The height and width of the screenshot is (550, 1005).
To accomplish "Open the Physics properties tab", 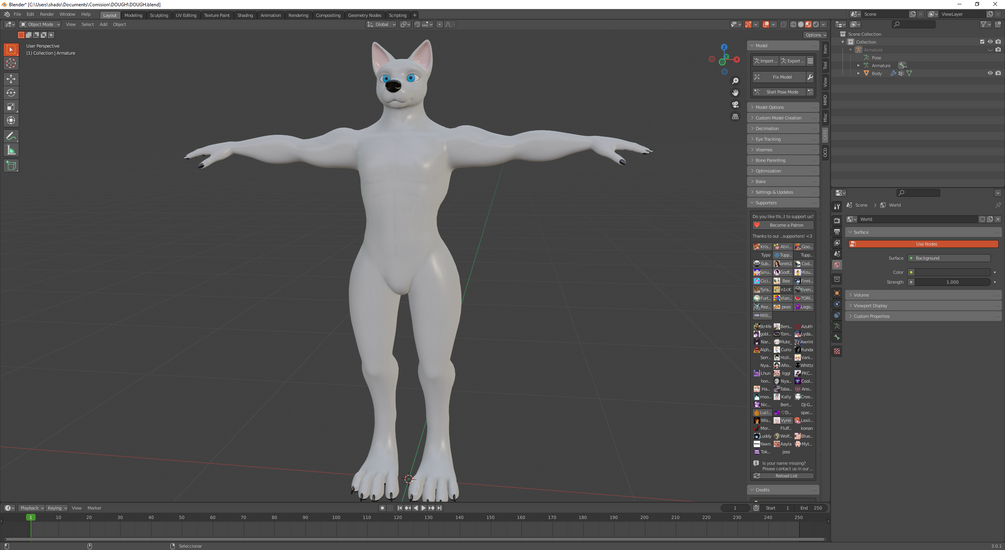I will point(836,304).
